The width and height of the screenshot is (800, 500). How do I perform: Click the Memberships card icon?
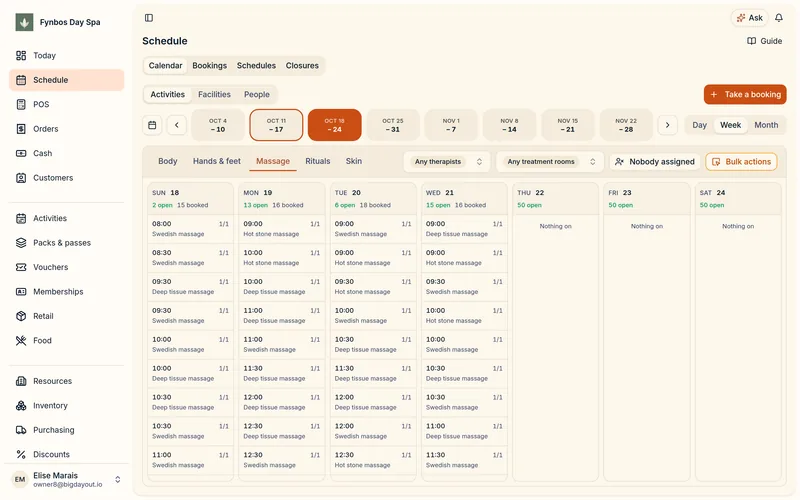21,291
